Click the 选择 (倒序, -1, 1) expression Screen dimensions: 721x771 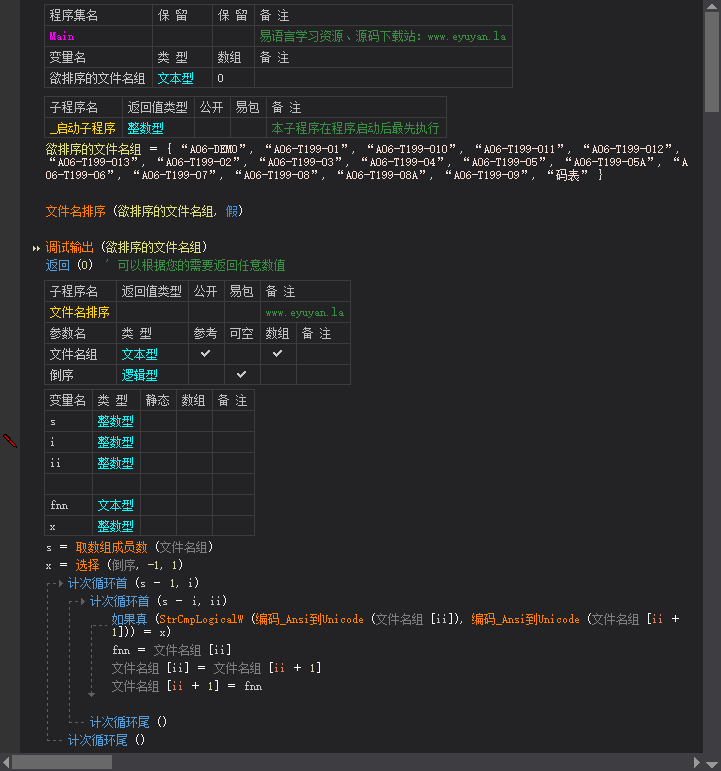coord(129,565)
